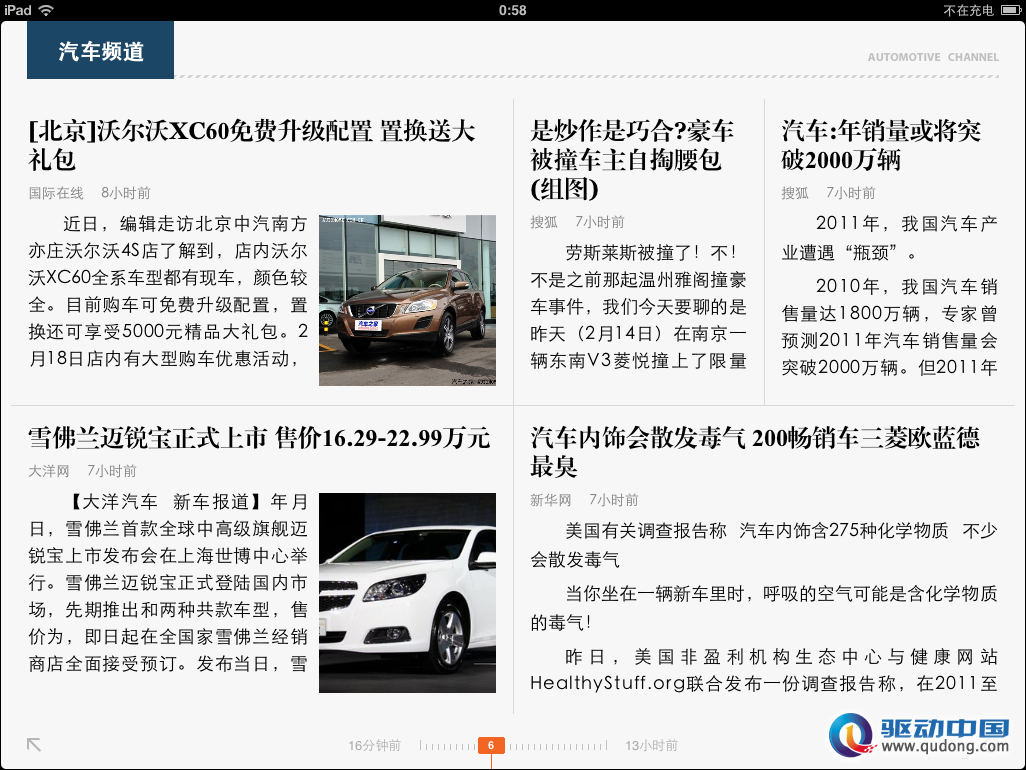1026x770 pixels.
Task: Tap the AUTOMOTIVE CHANNEL label
Action: (933, 57)
